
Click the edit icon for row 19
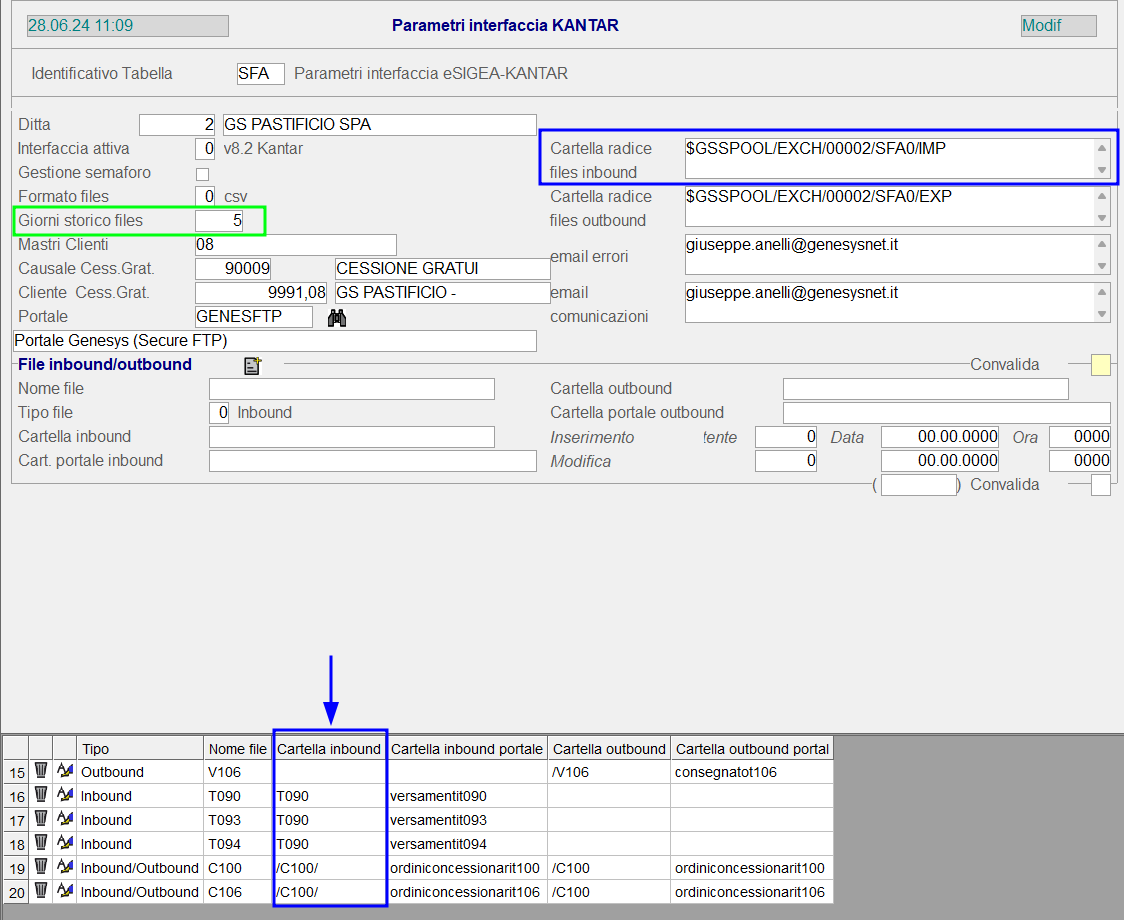tap(65, 867)
